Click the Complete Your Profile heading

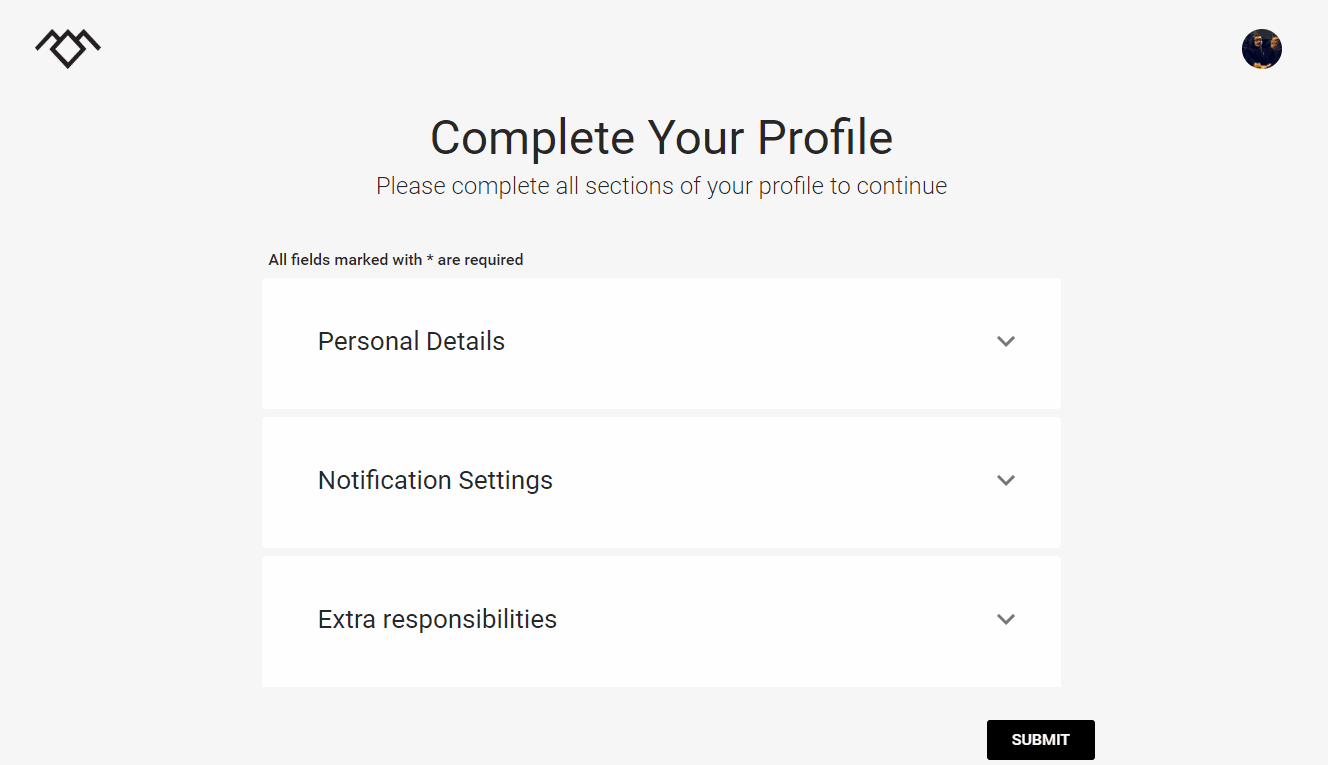point(662,138)
